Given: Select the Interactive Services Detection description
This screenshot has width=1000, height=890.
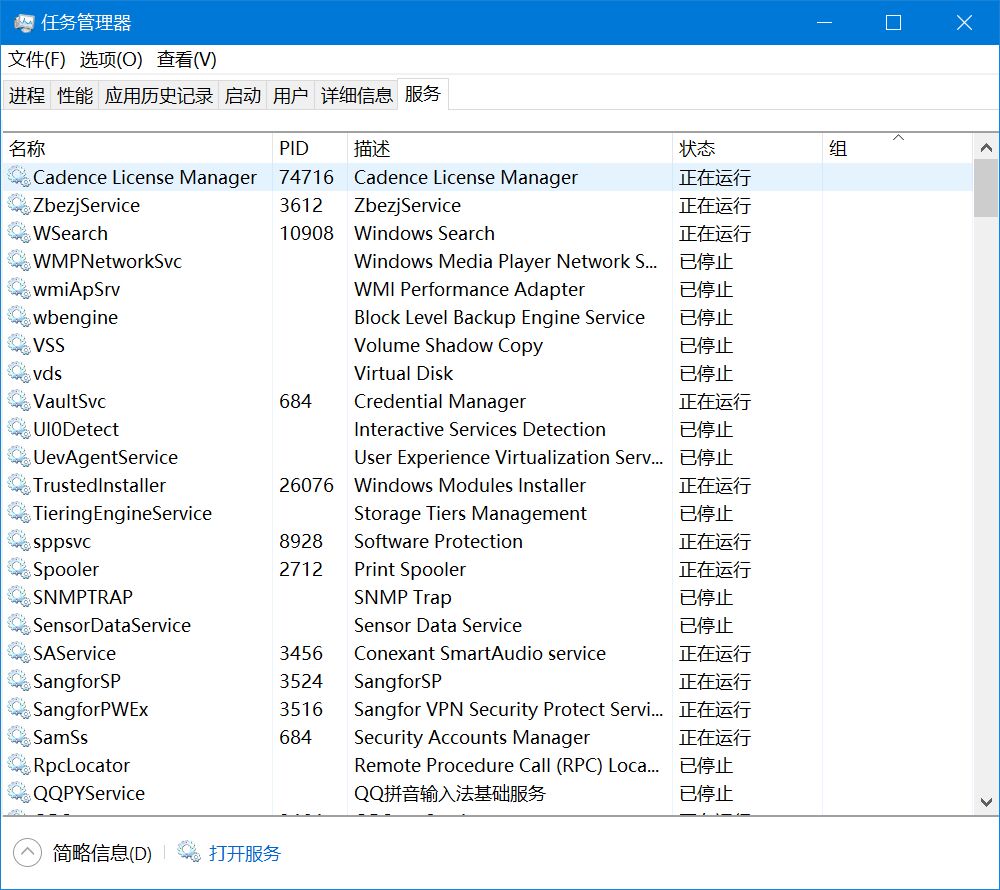Looking at the screenshot, I should click(x=480, y=429).
